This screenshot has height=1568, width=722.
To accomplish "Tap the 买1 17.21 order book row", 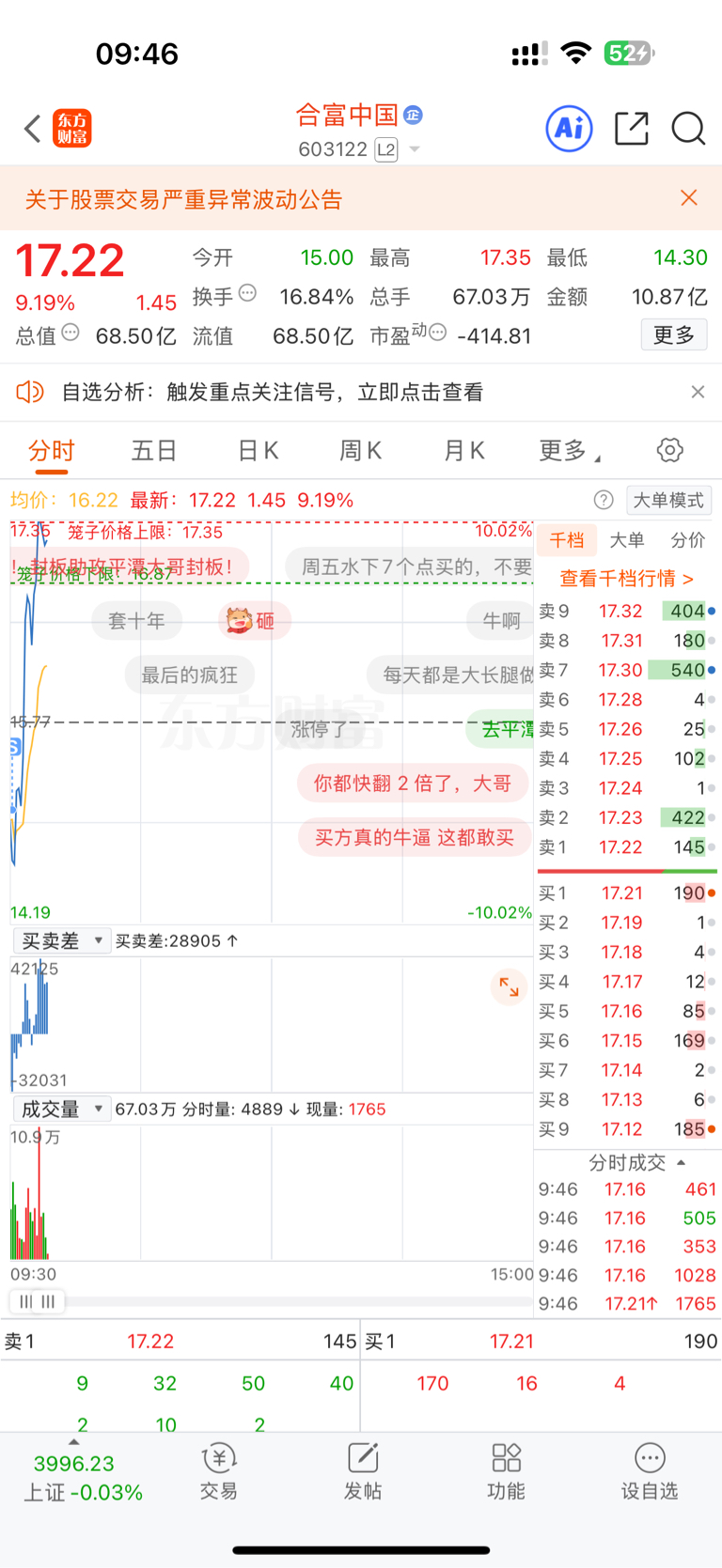I will pyautogui.click(x=627, y=893).
